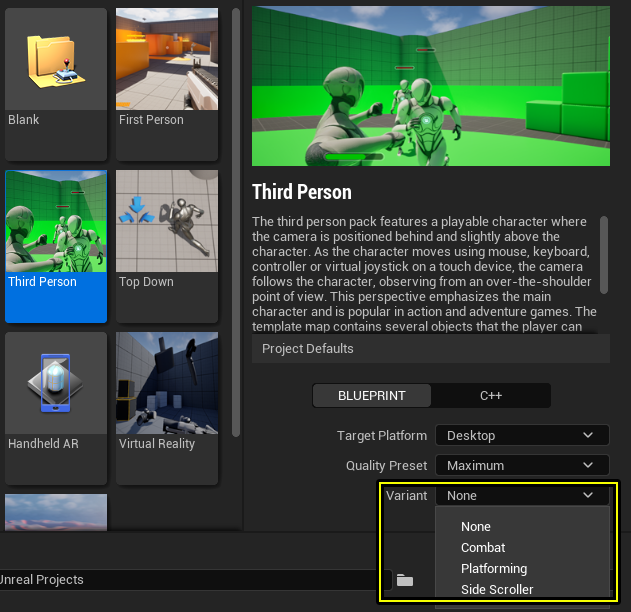
Task: Click the template list scrollbar
Action: point(236,223)
